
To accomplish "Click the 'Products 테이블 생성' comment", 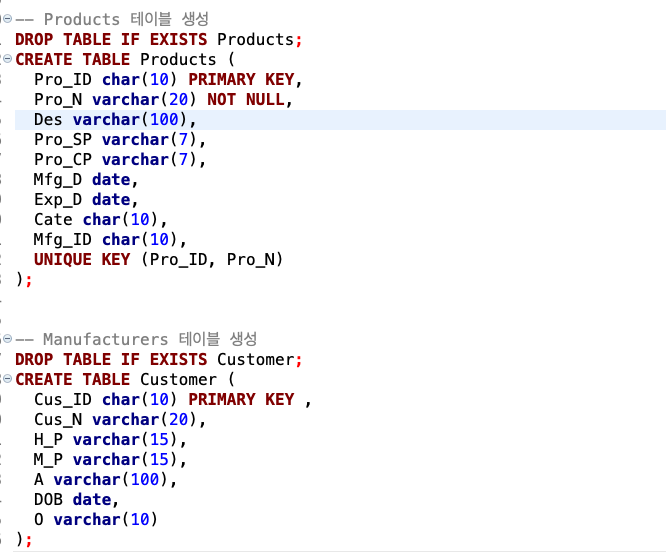I will coord(126,19).
